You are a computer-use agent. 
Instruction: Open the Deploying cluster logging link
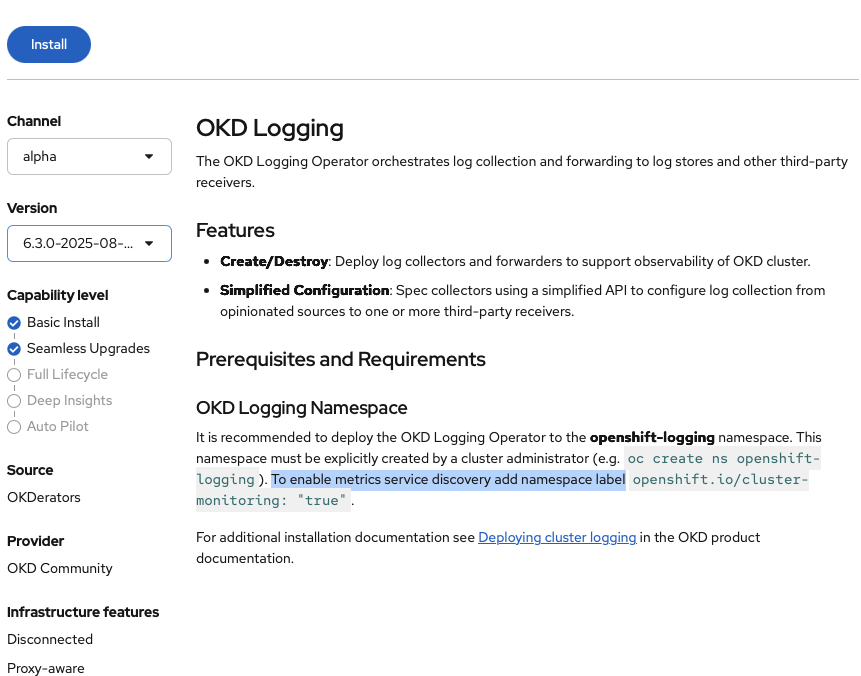(x=557, y=537)
